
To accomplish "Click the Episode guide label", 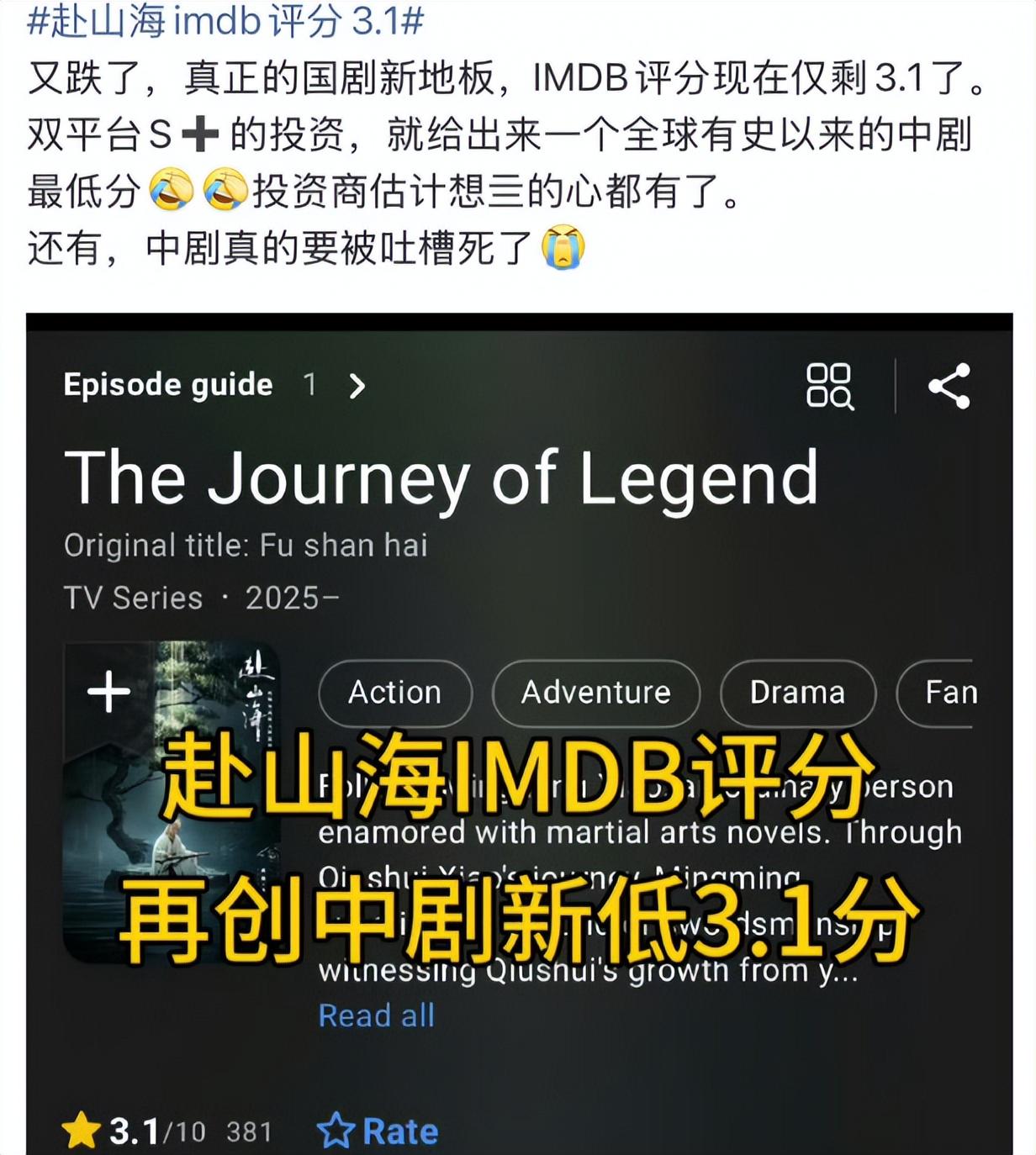I will point(168,385).
